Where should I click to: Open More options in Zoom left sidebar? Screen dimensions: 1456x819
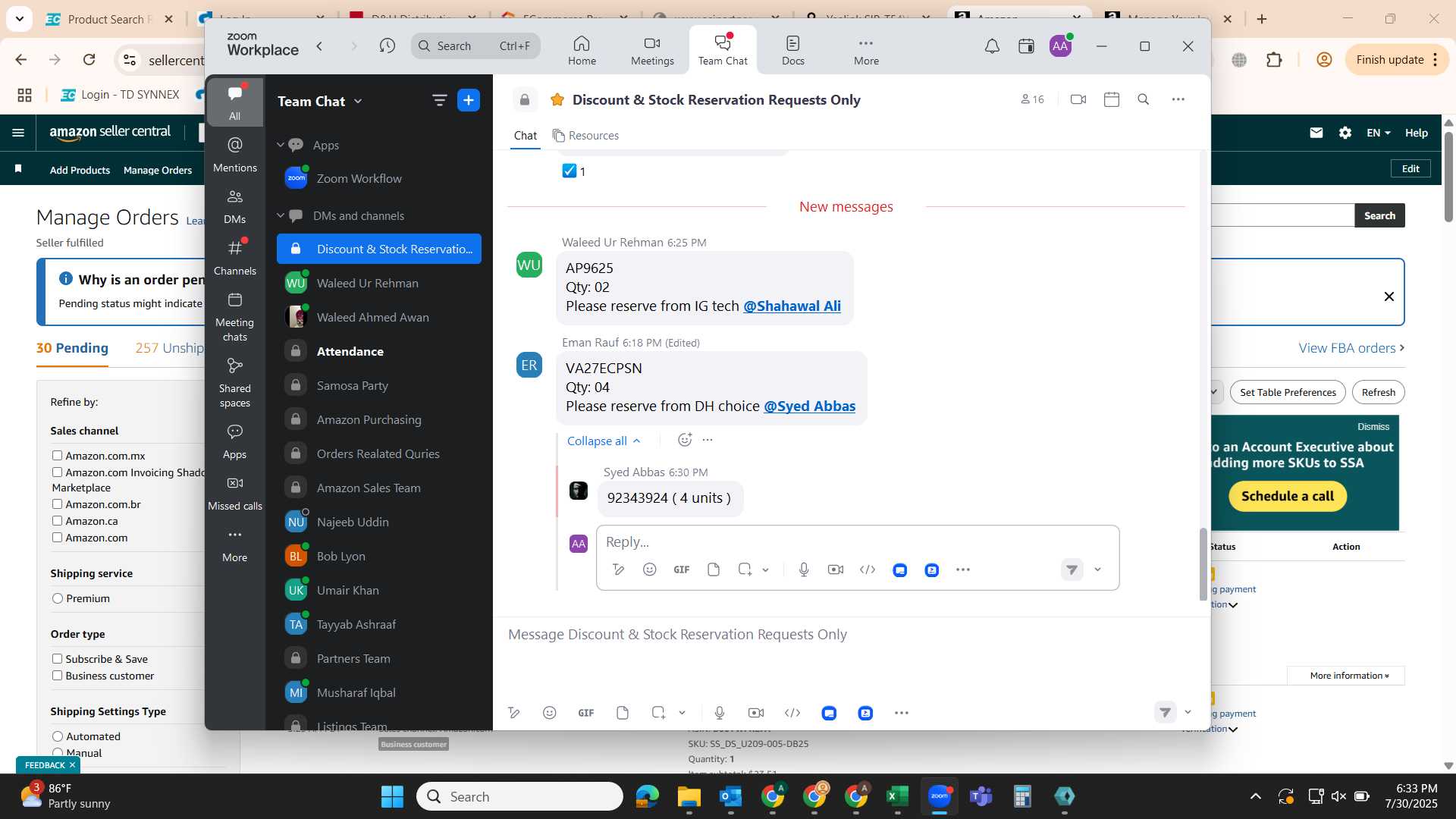point(235,545)
